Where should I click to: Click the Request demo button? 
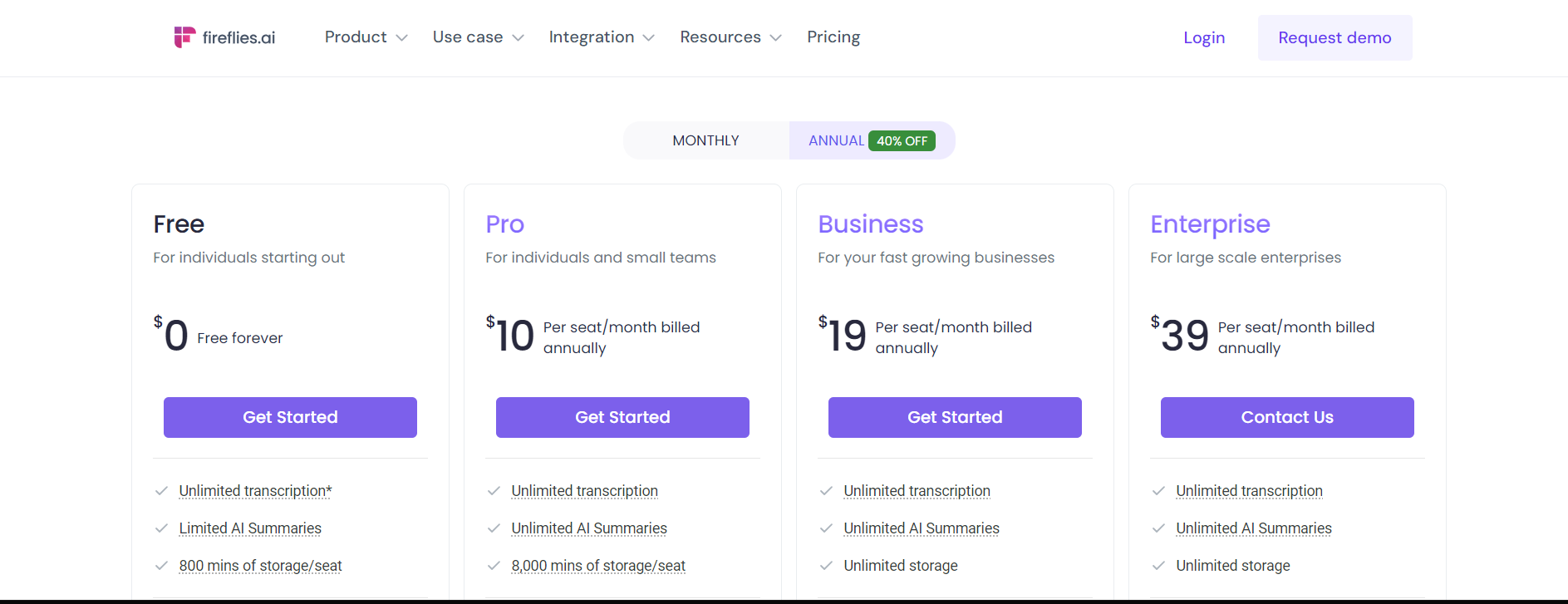[1335, 38]
